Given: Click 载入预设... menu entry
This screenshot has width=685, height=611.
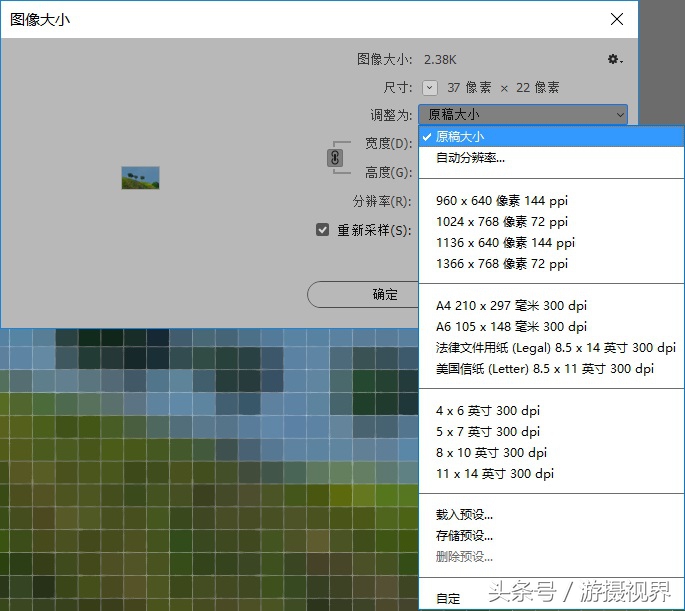Looking at the screenshot, I should point(551,514).
